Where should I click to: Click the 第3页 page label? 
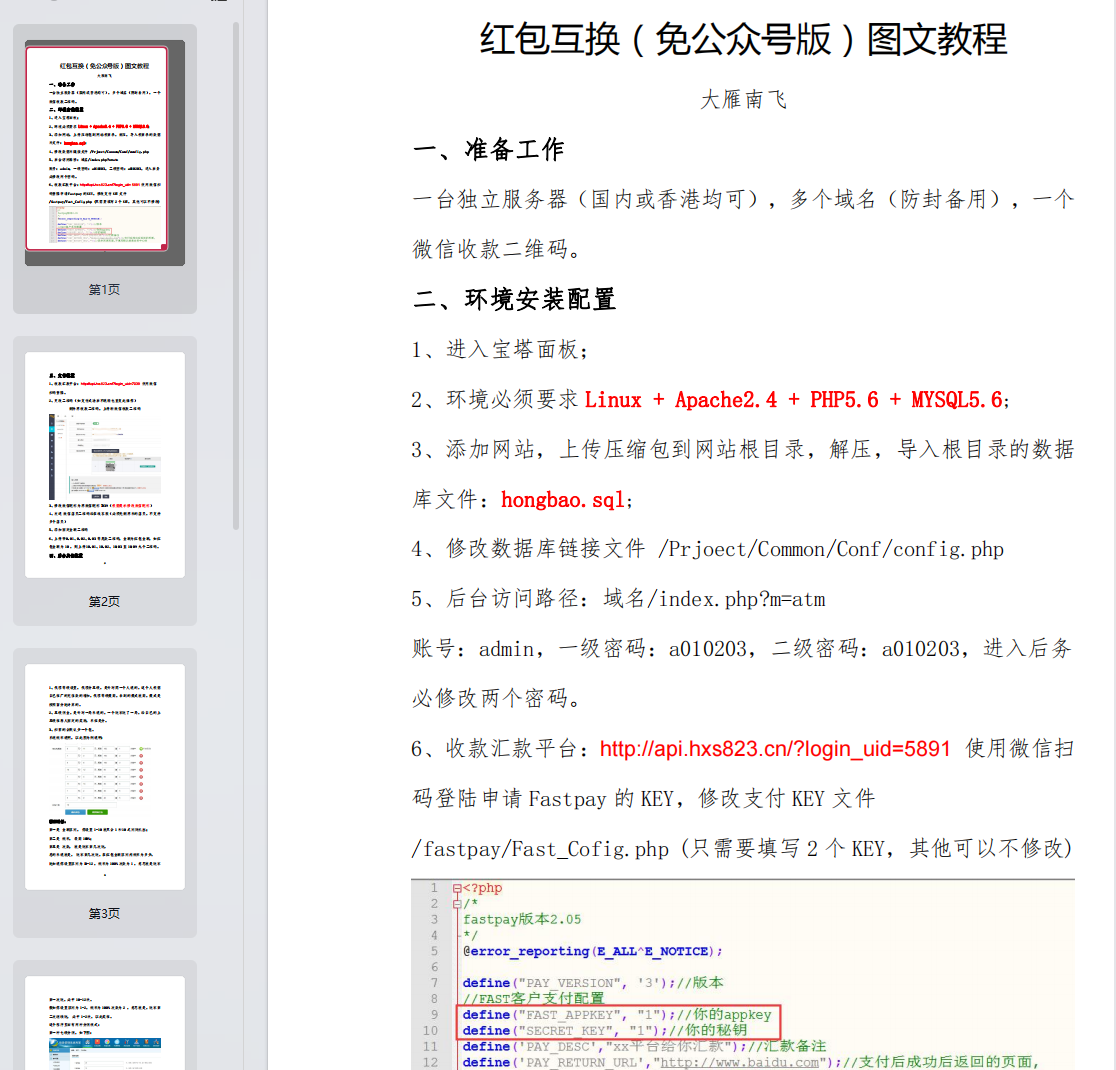pyautogui.click(x=104, y=913)
